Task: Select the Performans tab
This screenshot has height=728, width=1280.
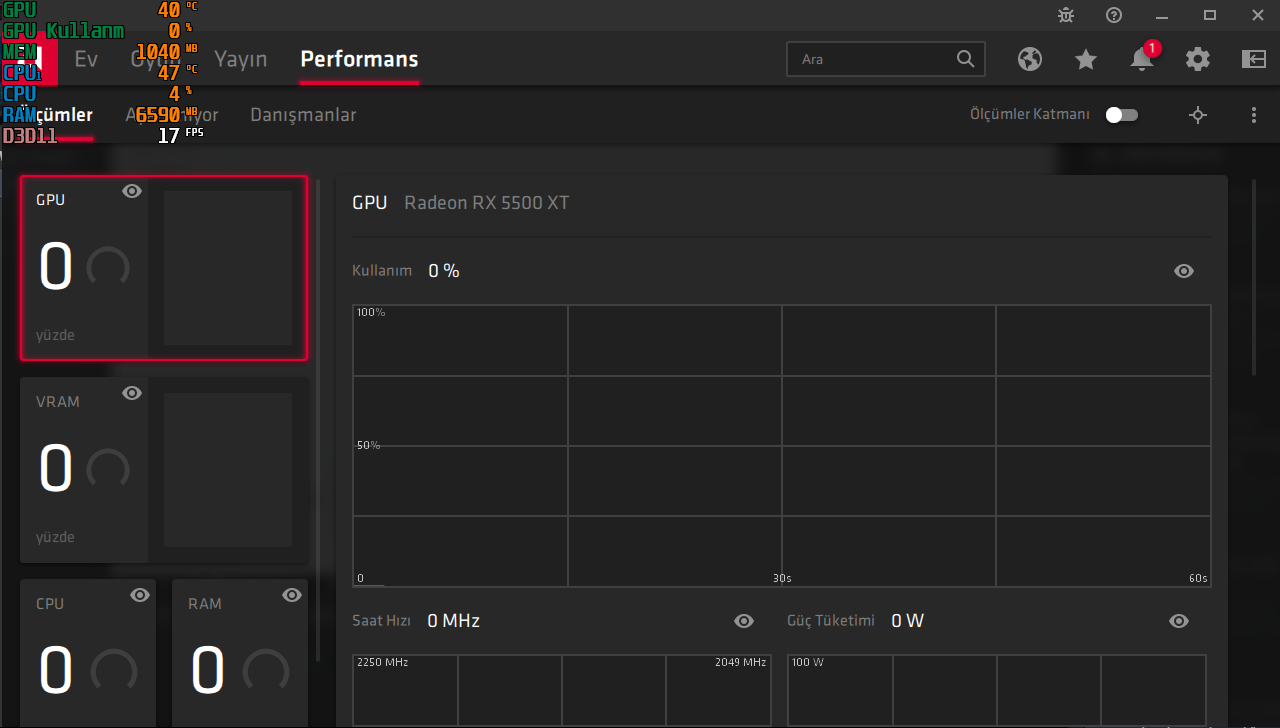Action: [x=359, y=59]
